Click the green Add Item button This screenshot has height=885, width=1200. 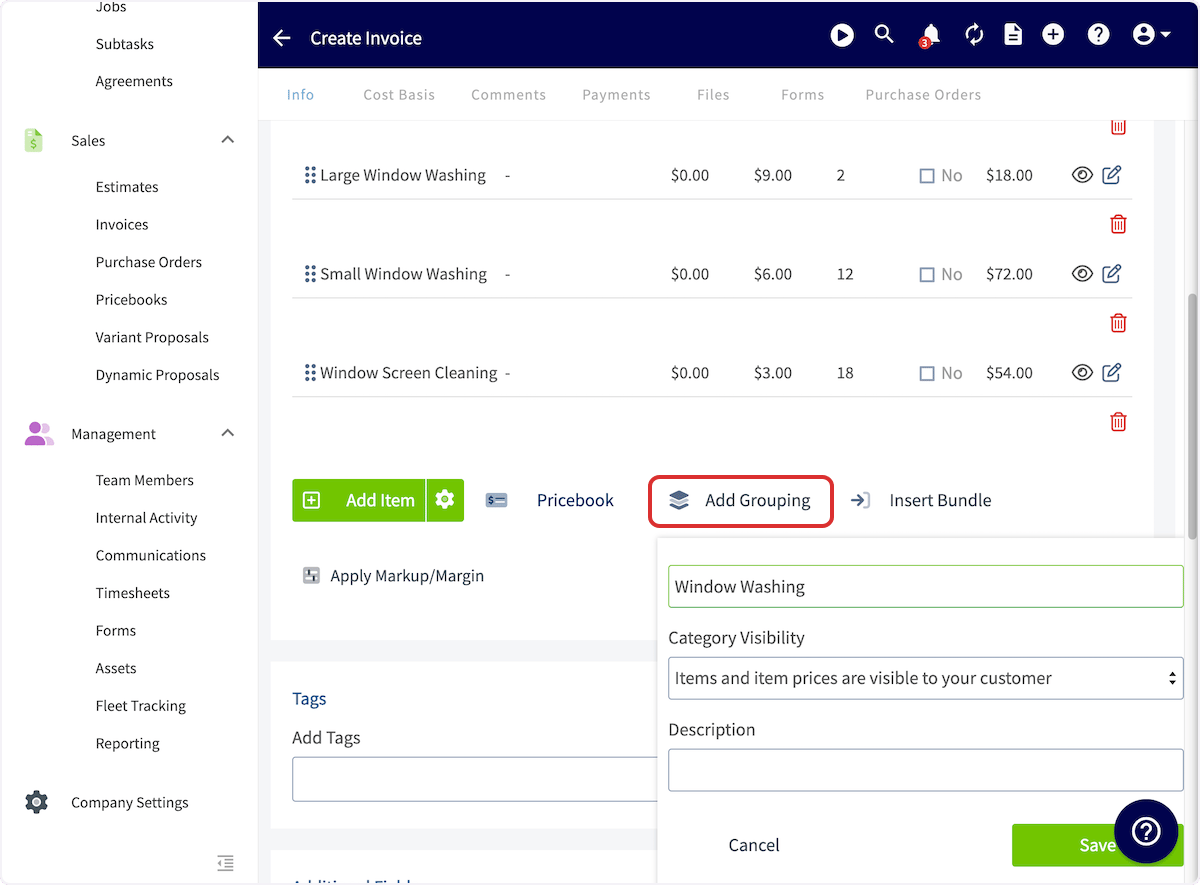(359, 500)
